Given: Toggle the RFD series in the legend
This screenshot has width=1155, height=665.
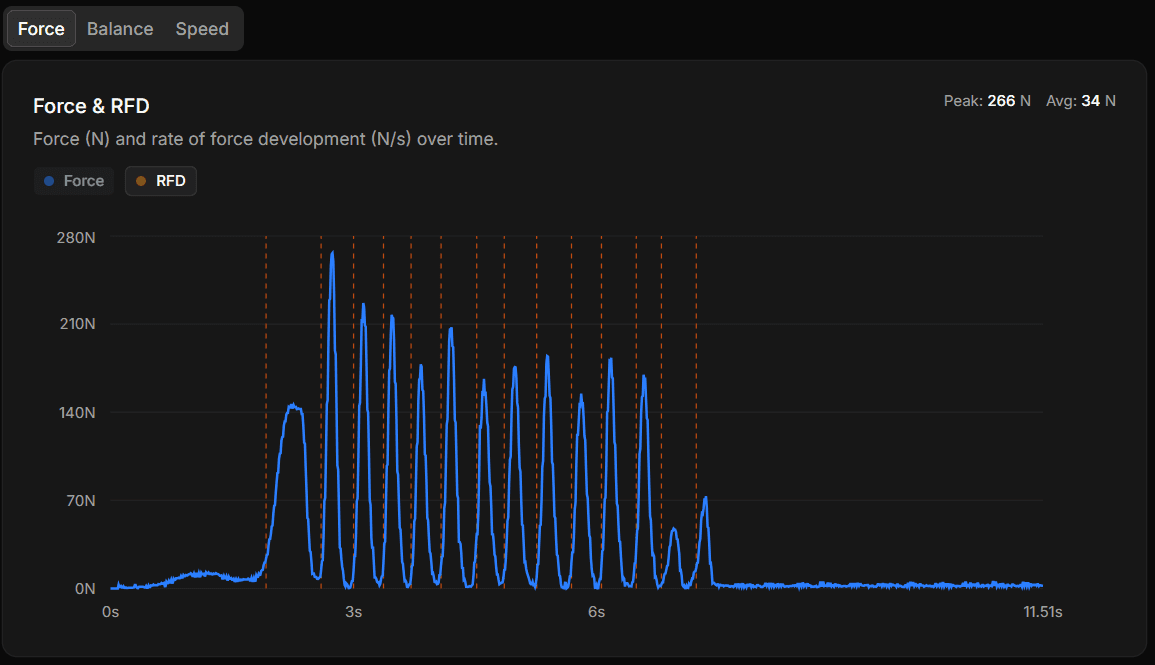Looking at the screenshot, I should pyautogui.click(x=161, y=181).
